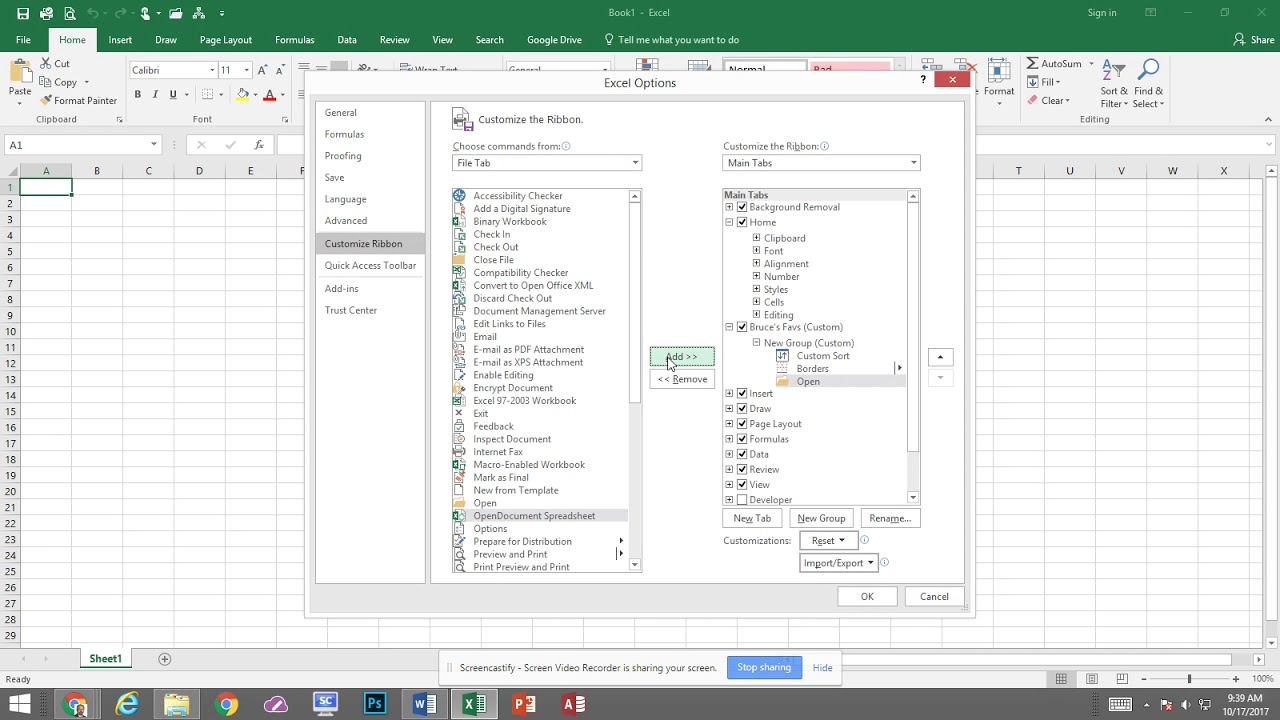1280x720 pixels.
Task: Click the Format cells icon in the ribbon
Action: pos(998,71)
